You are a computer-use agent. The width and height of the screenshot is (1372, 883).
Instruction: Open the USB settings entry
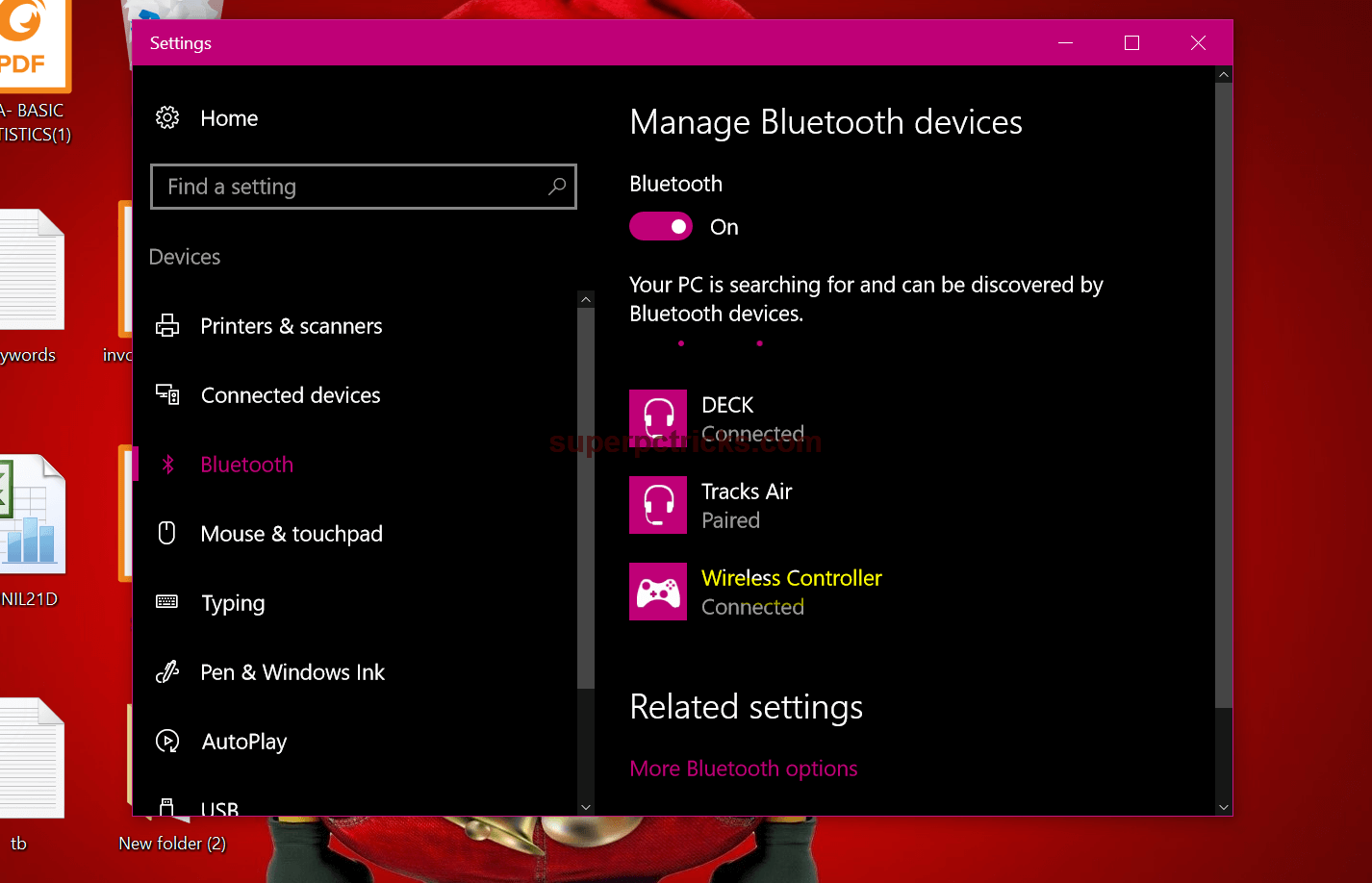219,806
